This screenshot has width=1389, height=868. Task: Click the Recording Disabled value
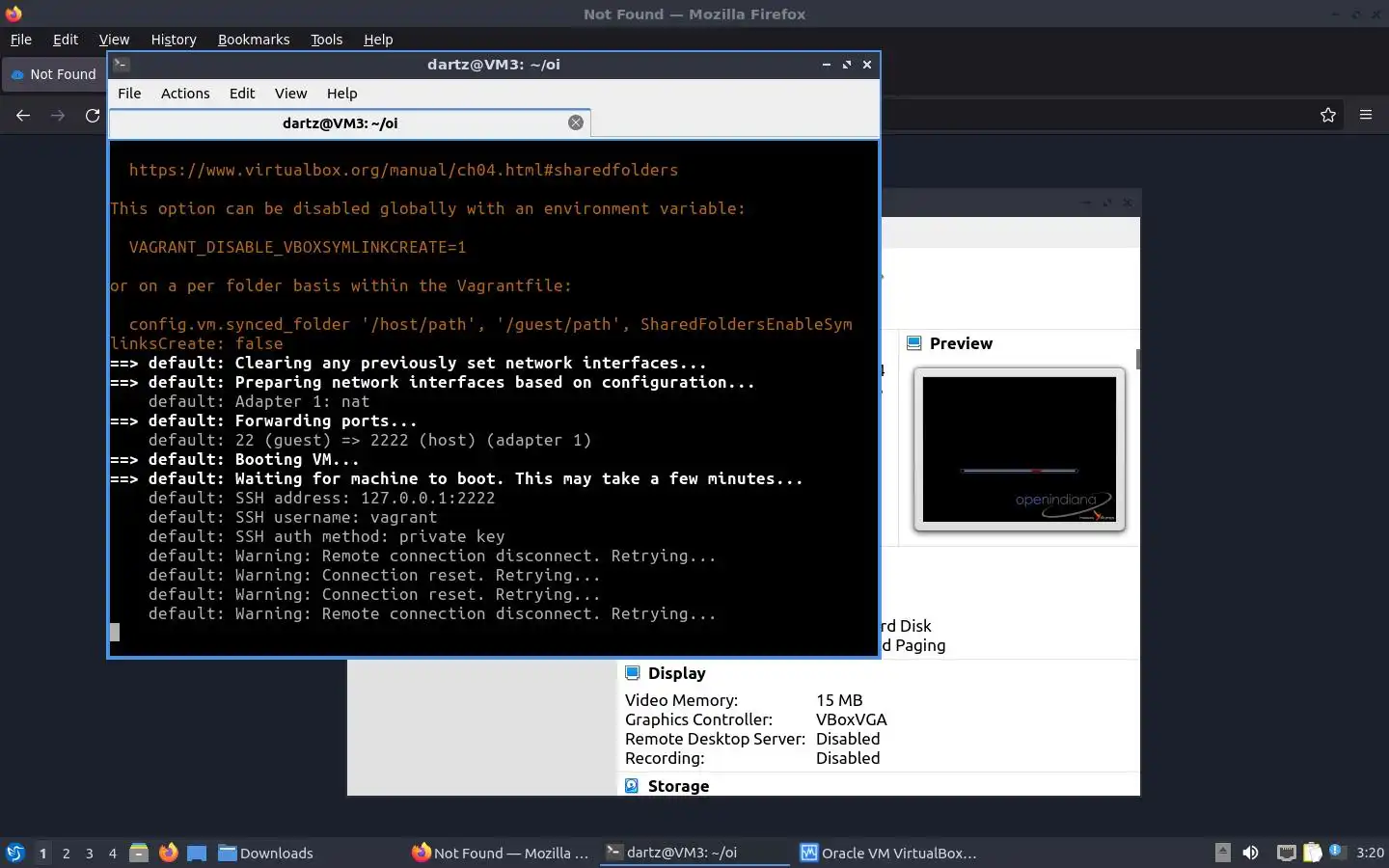848,758
